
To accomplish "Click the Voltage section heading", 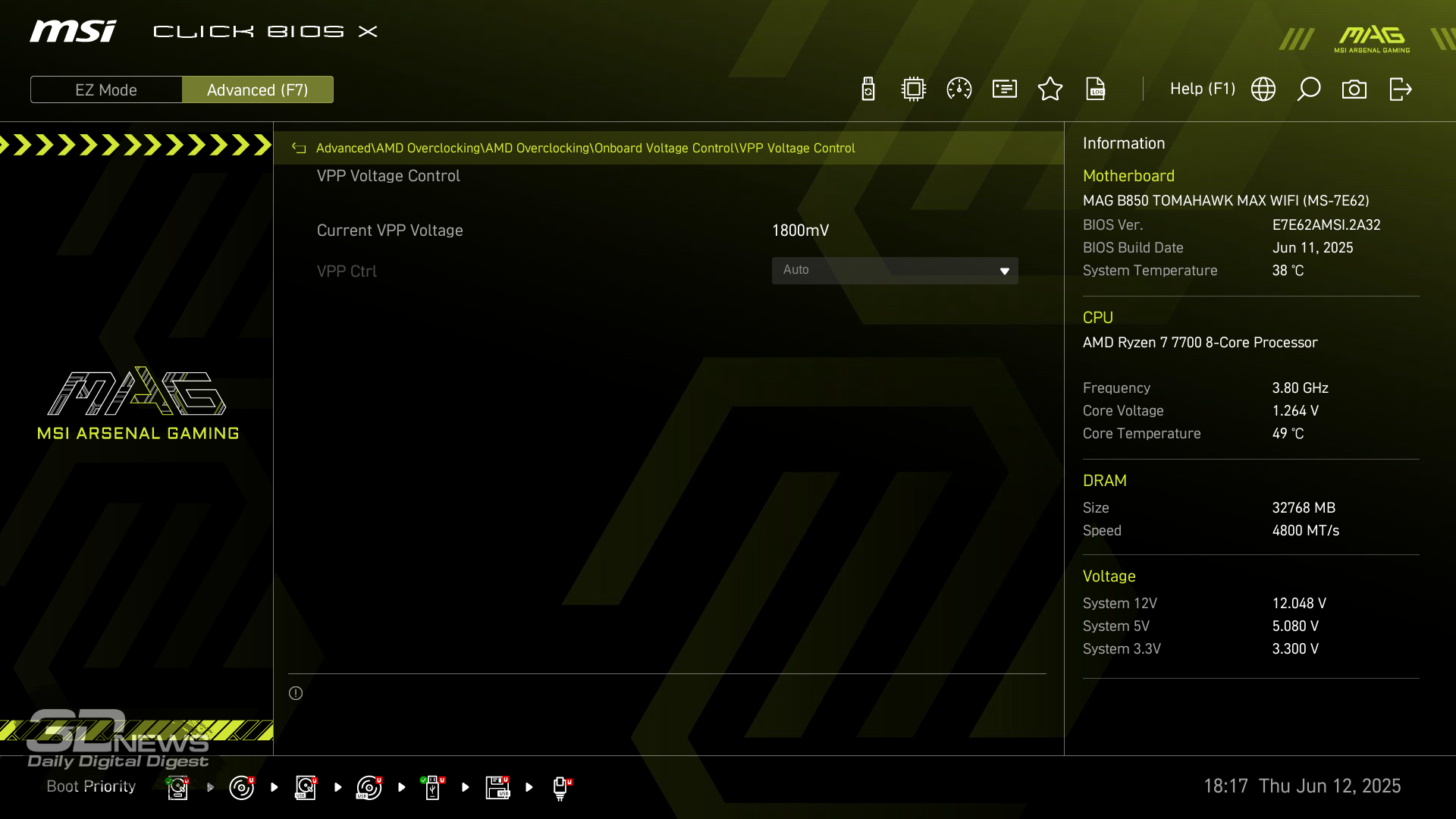I will (1109, 576).
